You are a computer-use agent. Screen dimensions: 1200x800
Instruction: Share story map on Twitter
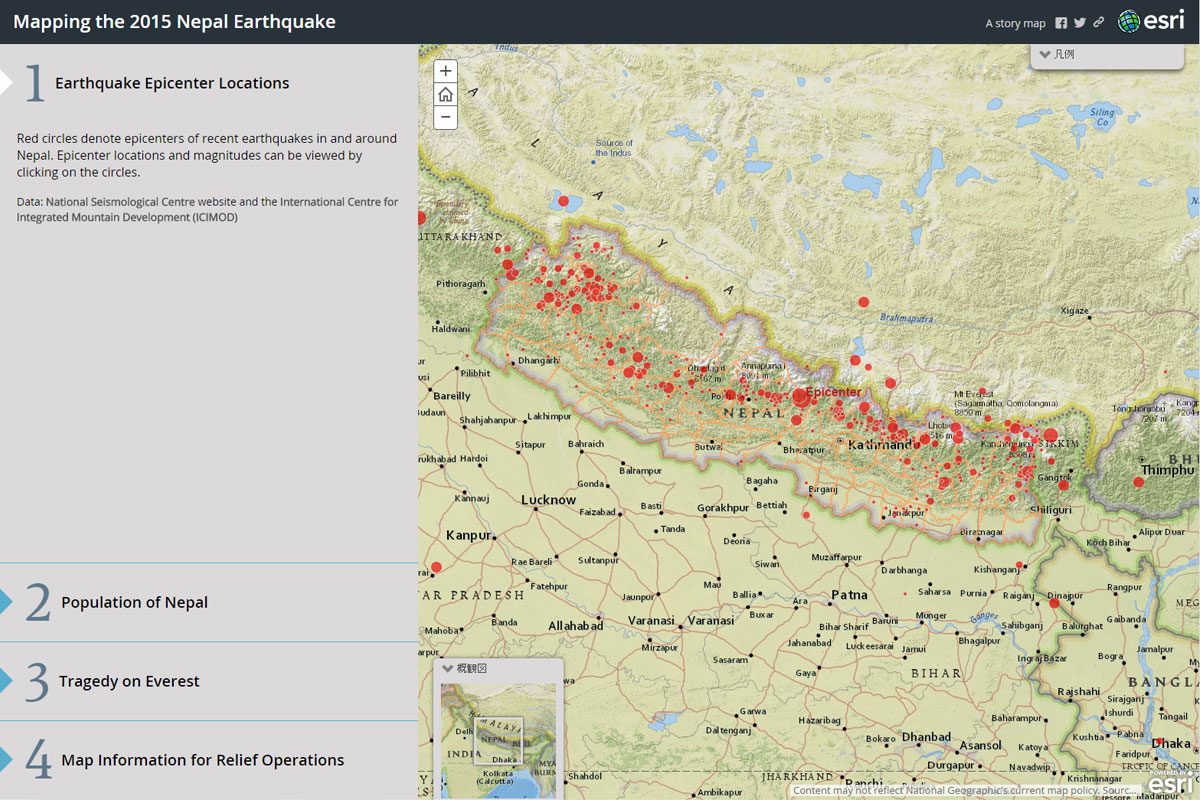(1080, 23)
